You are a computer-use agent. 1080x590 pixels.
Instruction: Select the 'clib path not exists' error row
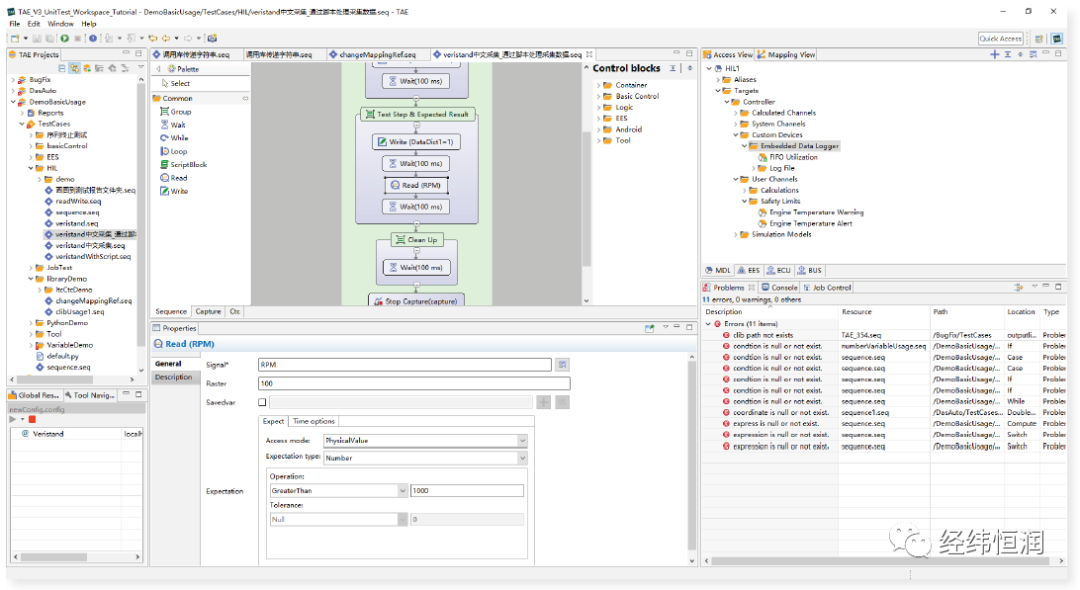tap(884, 335)
